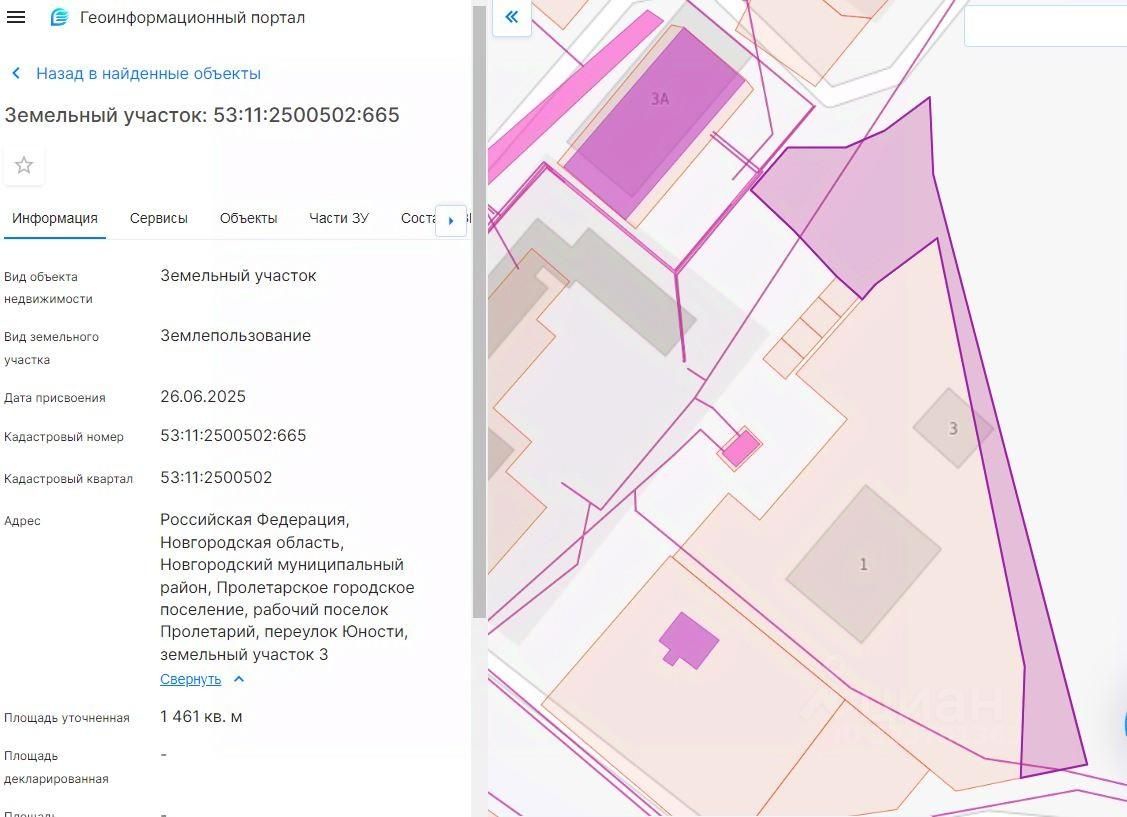Click the Геоинформационный портал logo icon
Viewport: 1127px width, 817px height.
point(59,17)
